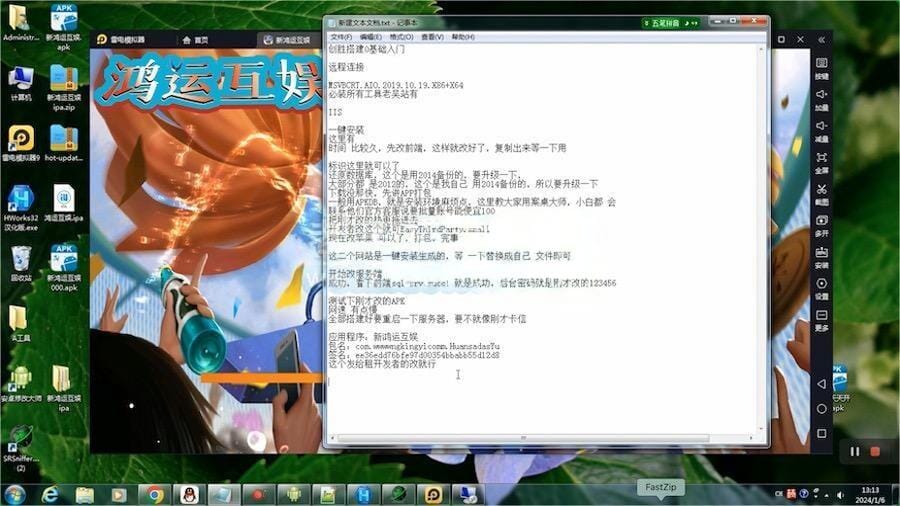Open Chrome from the Windows taskbar
Screen dimensions: 900x506
[x=154, y=495]
